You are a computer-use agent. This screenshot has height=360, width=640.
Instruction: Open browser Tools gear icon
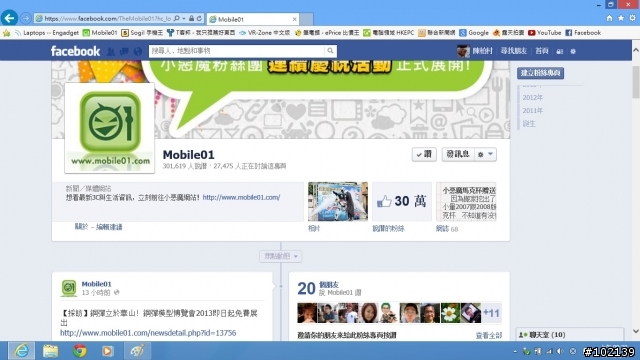(632, 18)
